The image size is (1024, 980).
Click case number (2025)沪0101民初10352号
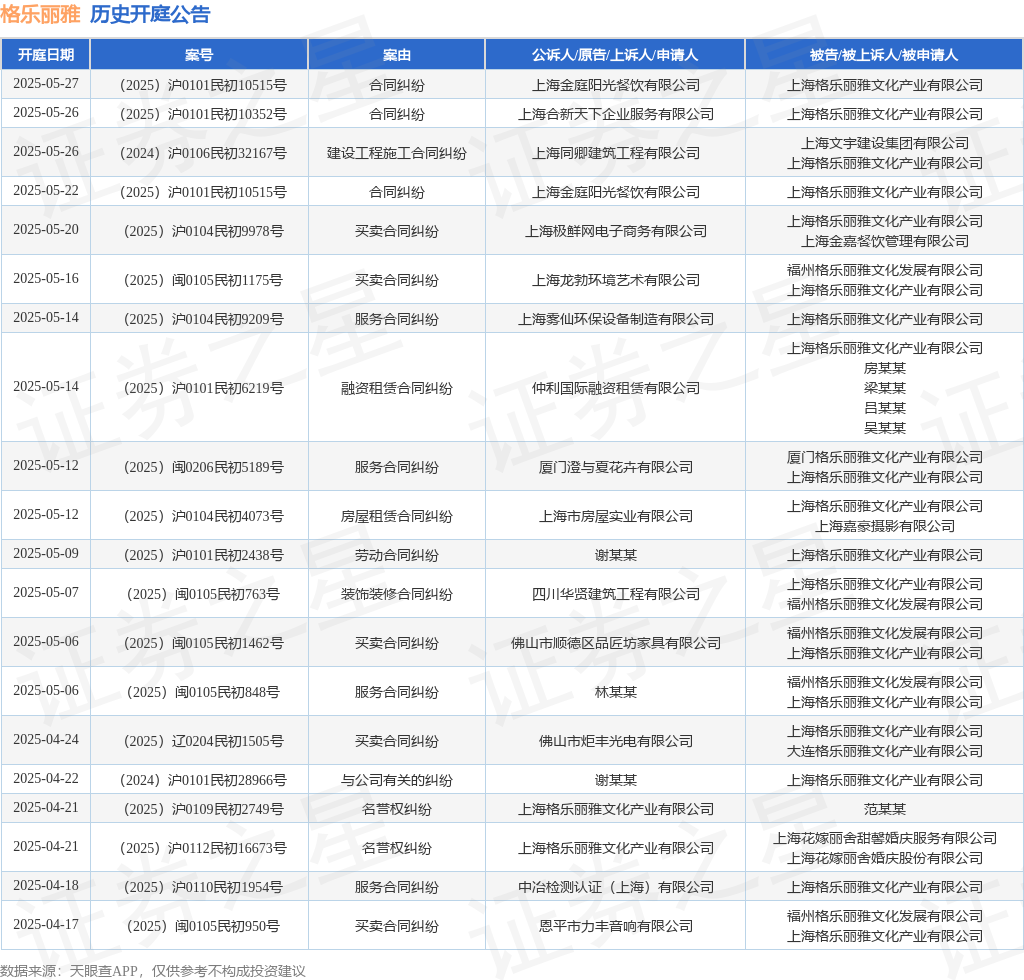[x=203, y=114]
